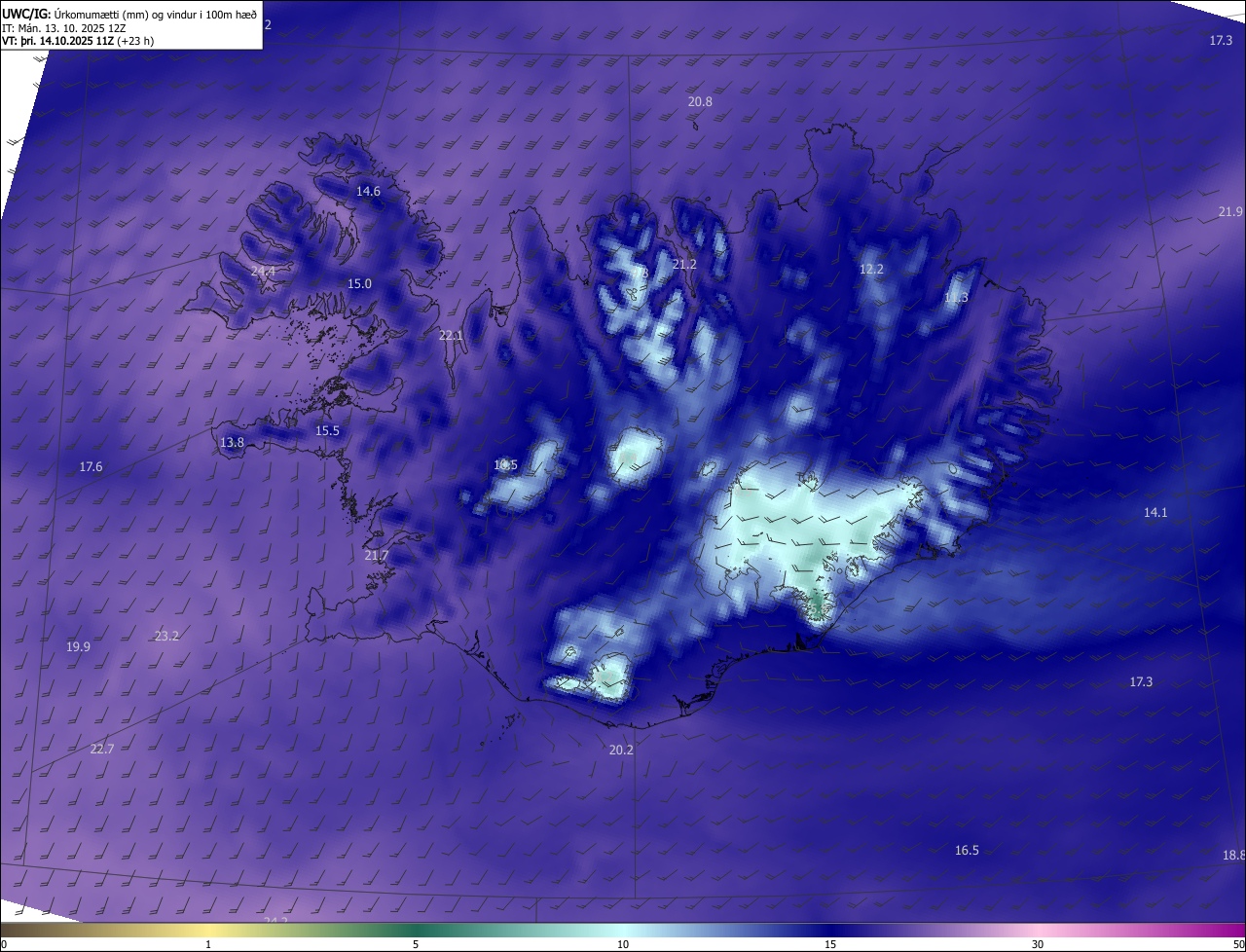Click the 21.9 value at the east edge
Image resolution: width=1246 pixels, height=952 pixels.
point(1230,212)
